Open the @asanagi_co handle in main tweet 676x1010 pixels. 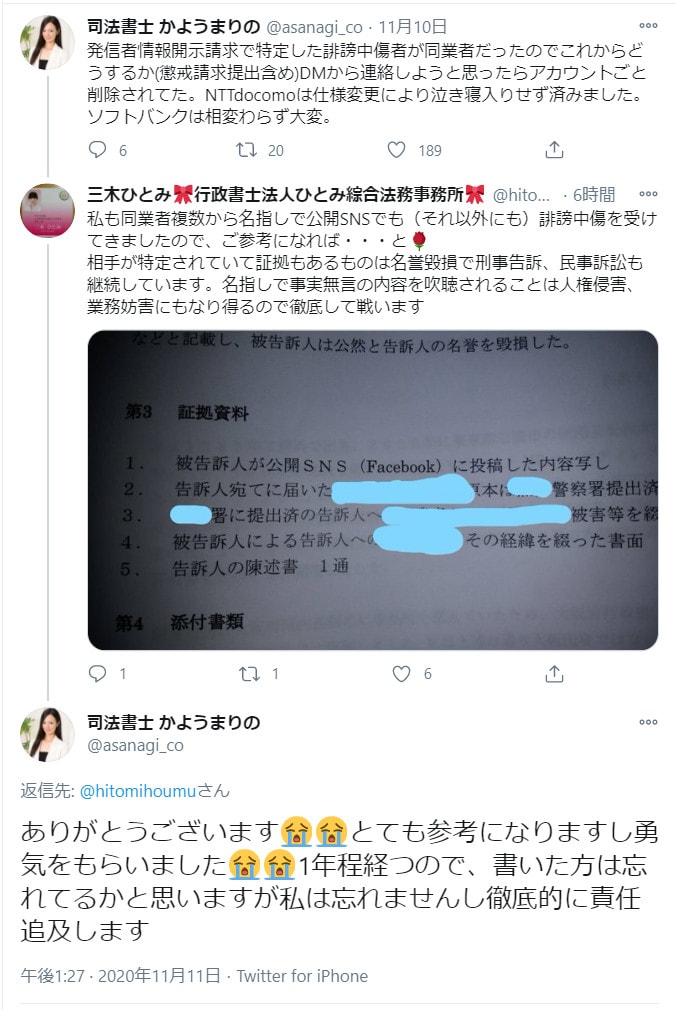click(x=135, y=745)
